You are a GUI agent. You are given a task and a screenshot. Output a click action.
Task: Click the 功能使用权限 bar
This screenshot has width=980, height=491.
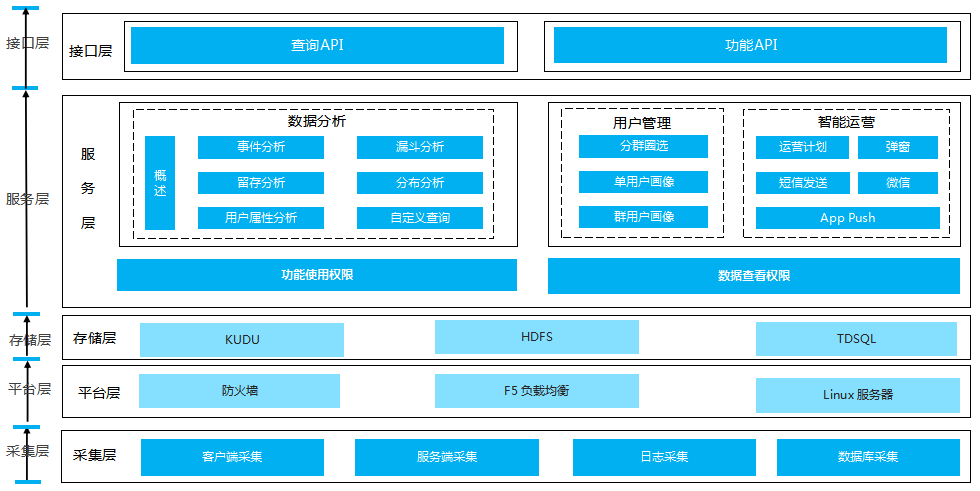click(316, 275)
